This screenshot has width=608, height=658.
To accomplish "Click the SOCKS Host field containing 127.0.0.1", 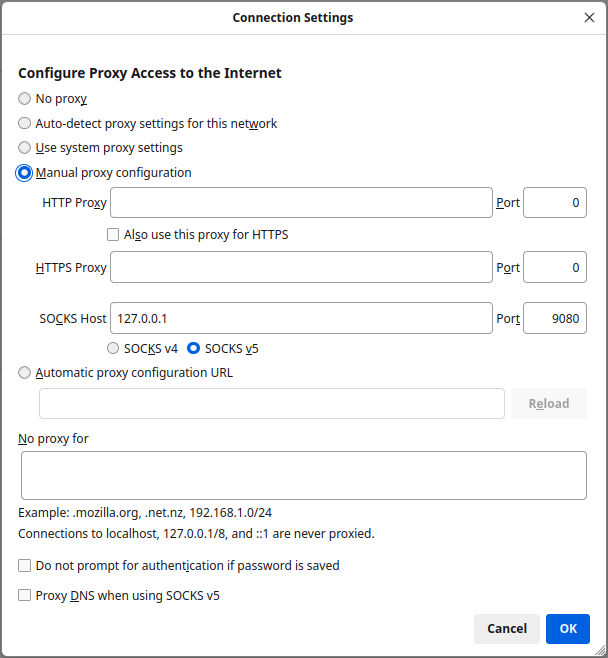I will [301, 319].
